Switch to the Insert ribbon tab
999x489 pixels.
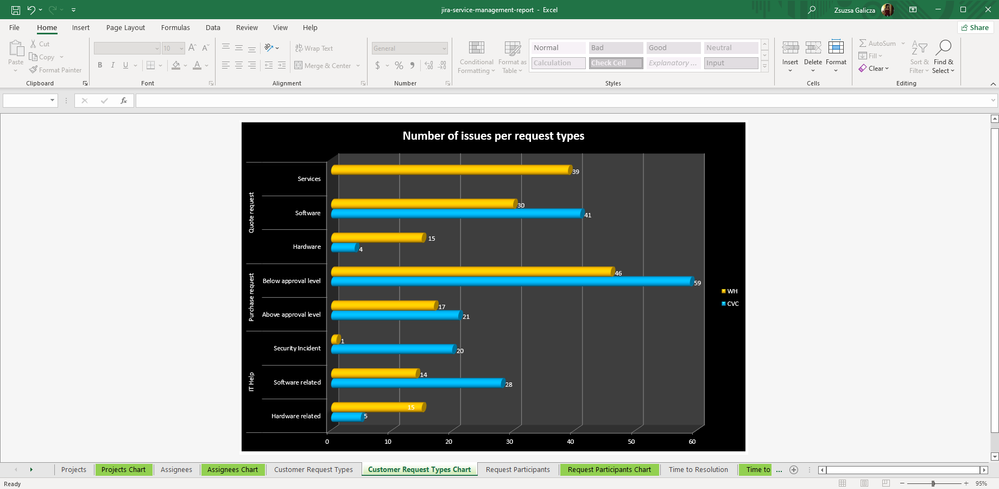tap(80, 27)
